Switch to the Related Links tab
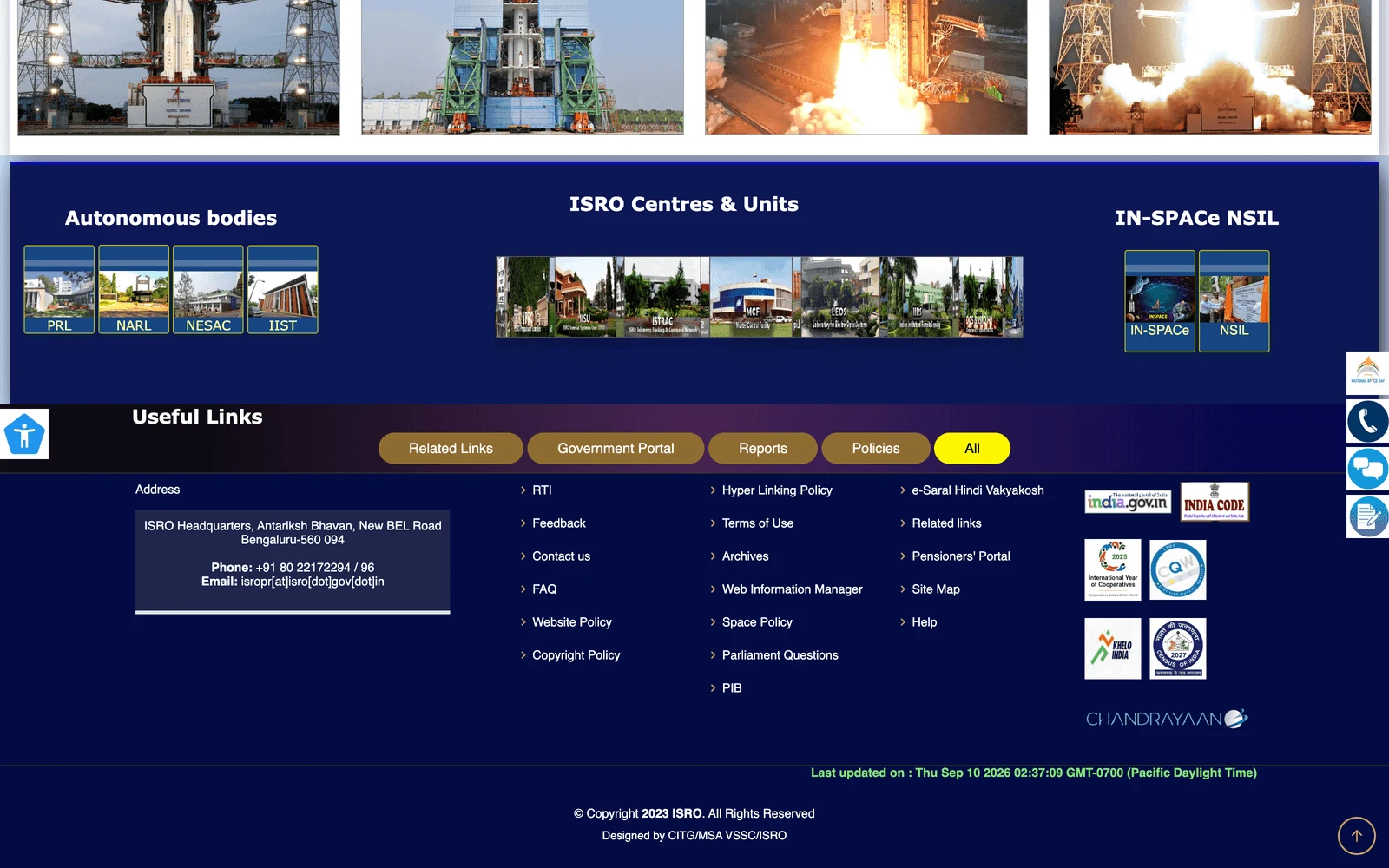 click(451, 449)
